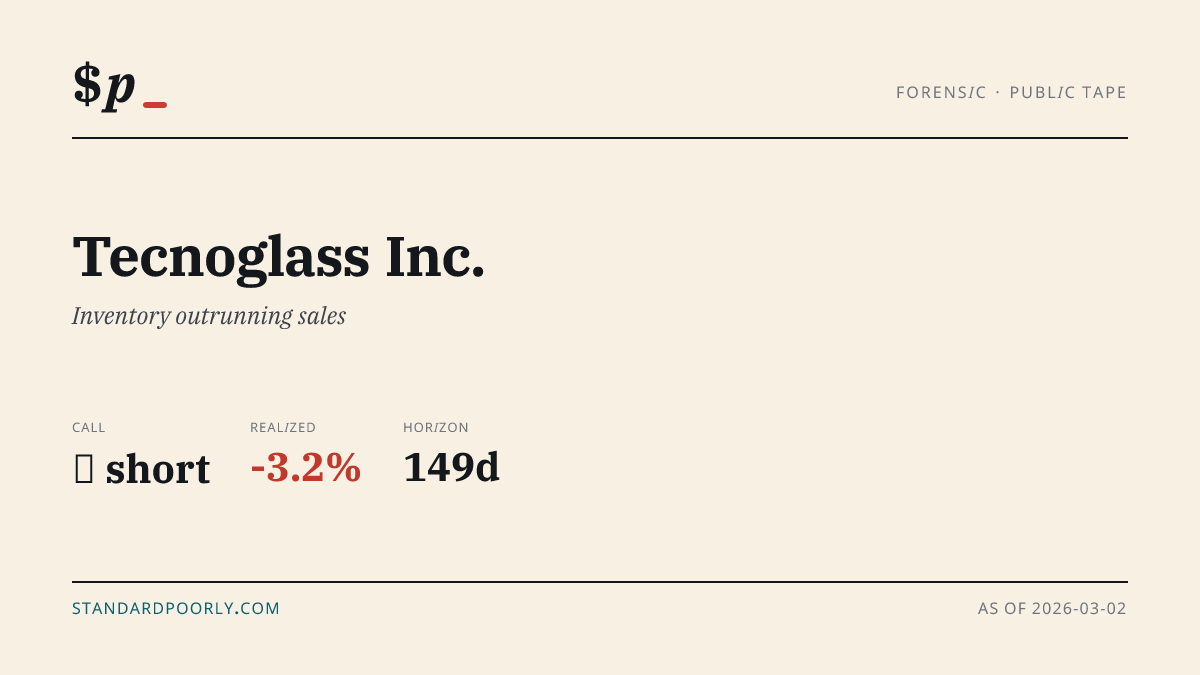This screenshot has height=675, width=1200.
Task: Click the 'FORENSIC' header text
Action: [941, 92]
